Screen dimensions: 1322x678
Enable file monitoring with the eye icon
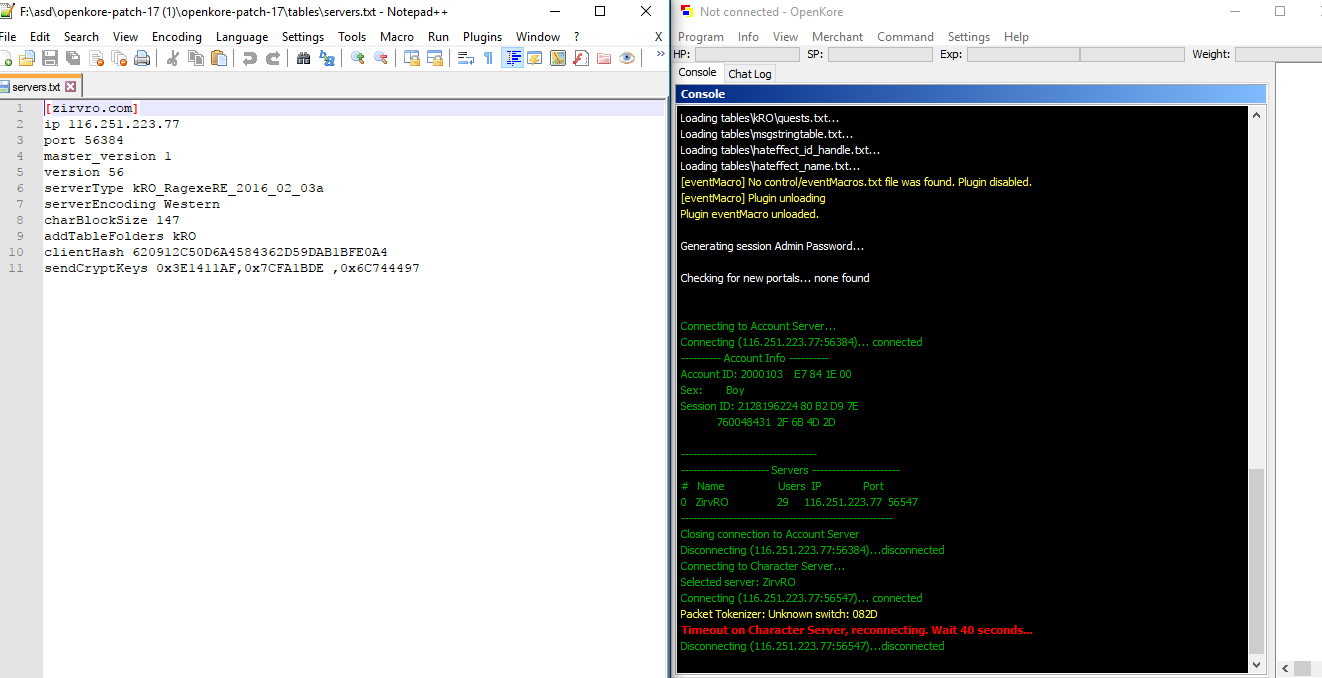625,59
